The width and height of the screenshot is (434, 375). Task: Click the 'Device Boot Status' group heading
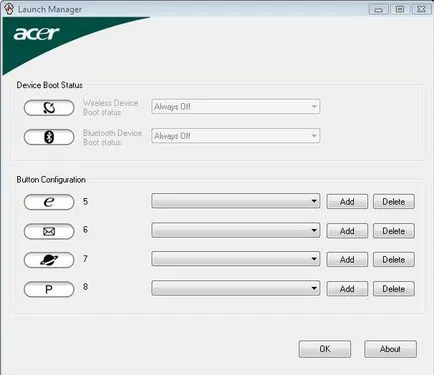click(x=49, y=85)
